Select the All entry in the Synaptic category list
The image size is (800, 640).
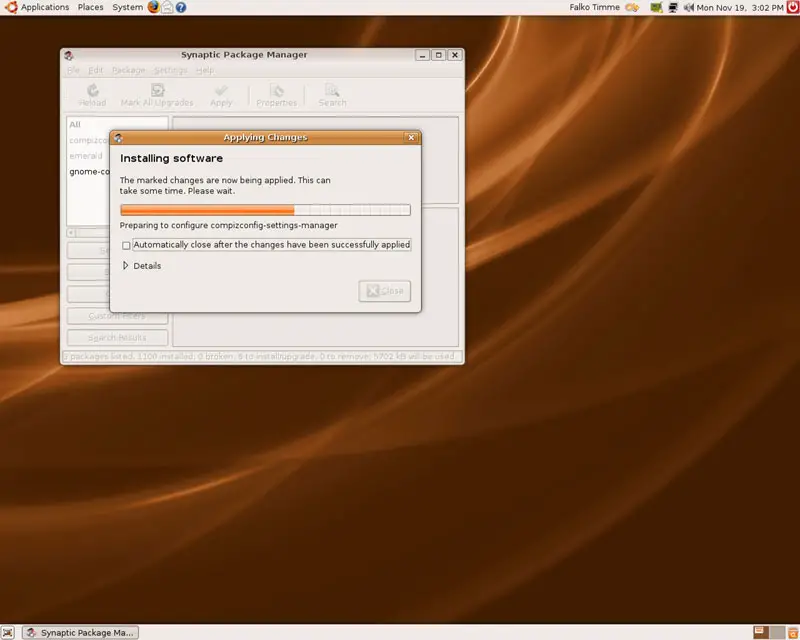(75, 125)
